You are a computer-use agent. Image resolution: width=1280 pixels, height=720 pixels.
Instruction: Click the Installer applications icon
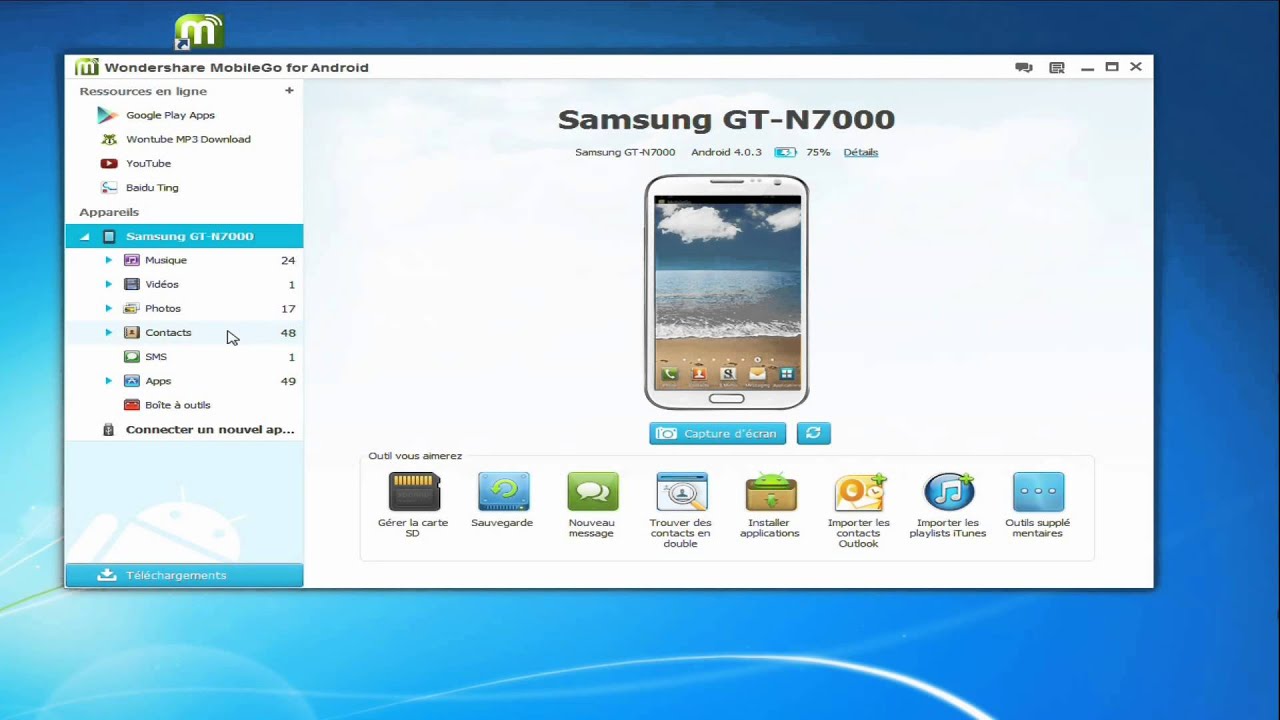click(x=770, y=492)
